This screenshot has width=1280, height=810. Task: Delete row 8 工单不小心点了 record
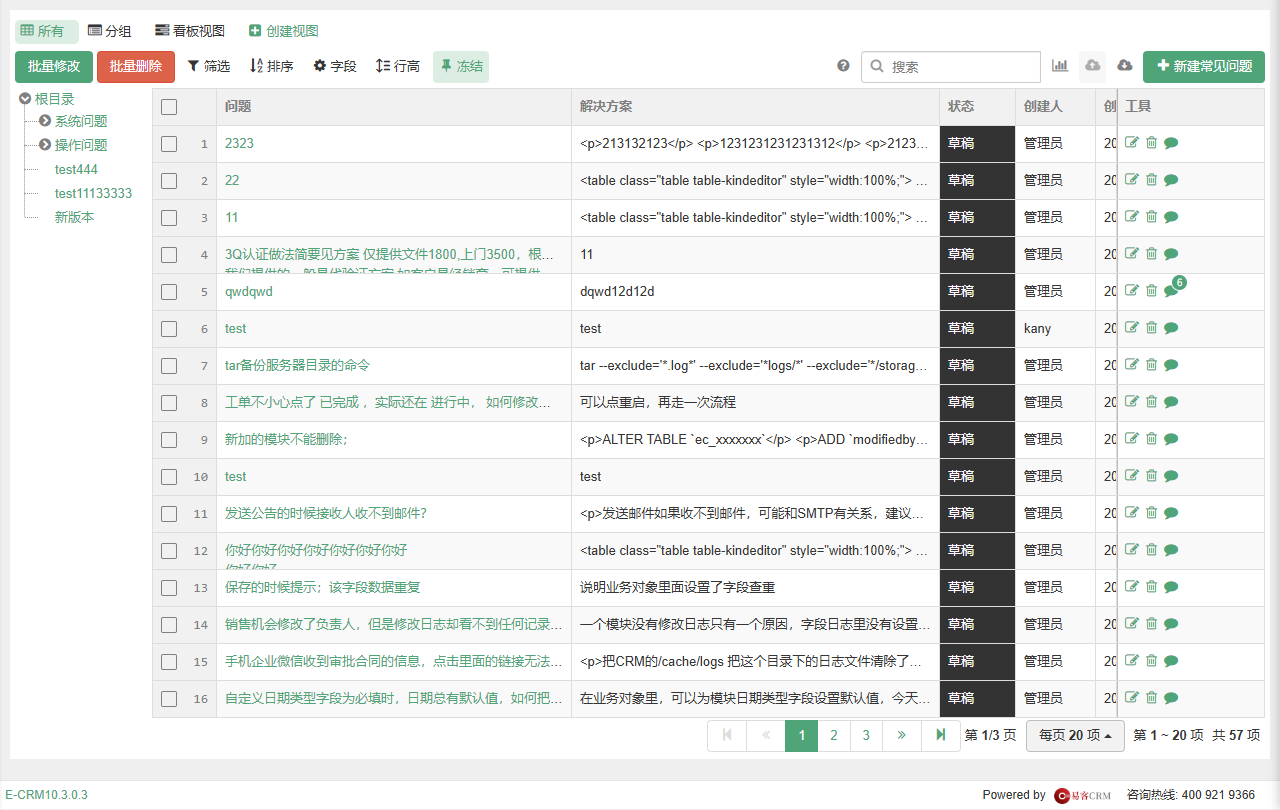1151,402
